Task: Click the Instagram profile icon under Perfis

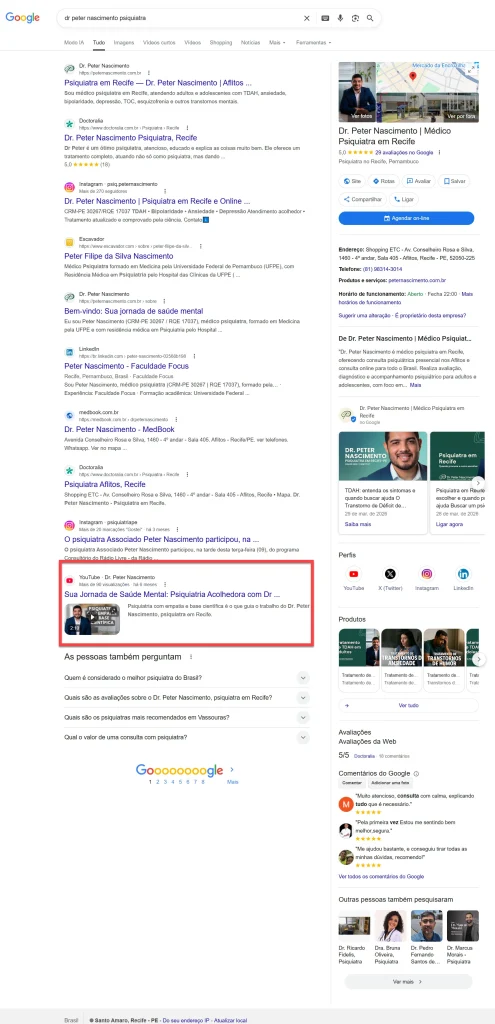Action: point(426,574)
